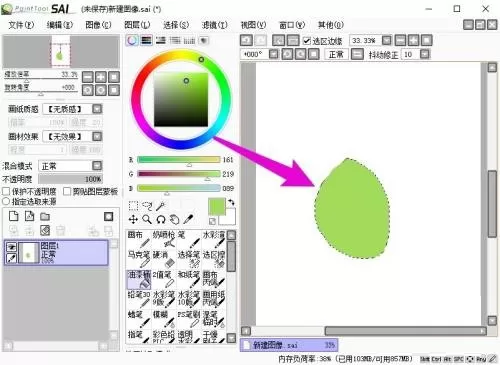The width and height of the screenshot is (500, 365).
Task: Adjust the R color slider
Action: click(x=179, y=160)
